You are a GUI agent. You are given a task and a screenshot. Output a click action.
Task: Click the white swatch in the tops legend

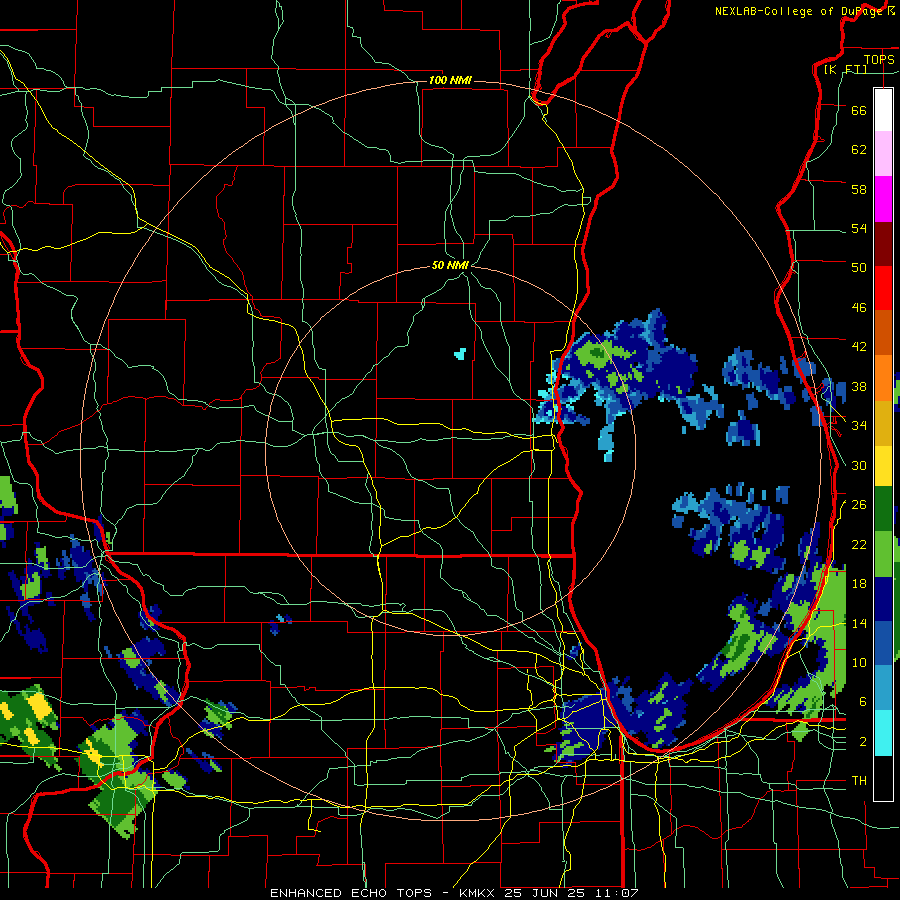(x=883, y=110)
